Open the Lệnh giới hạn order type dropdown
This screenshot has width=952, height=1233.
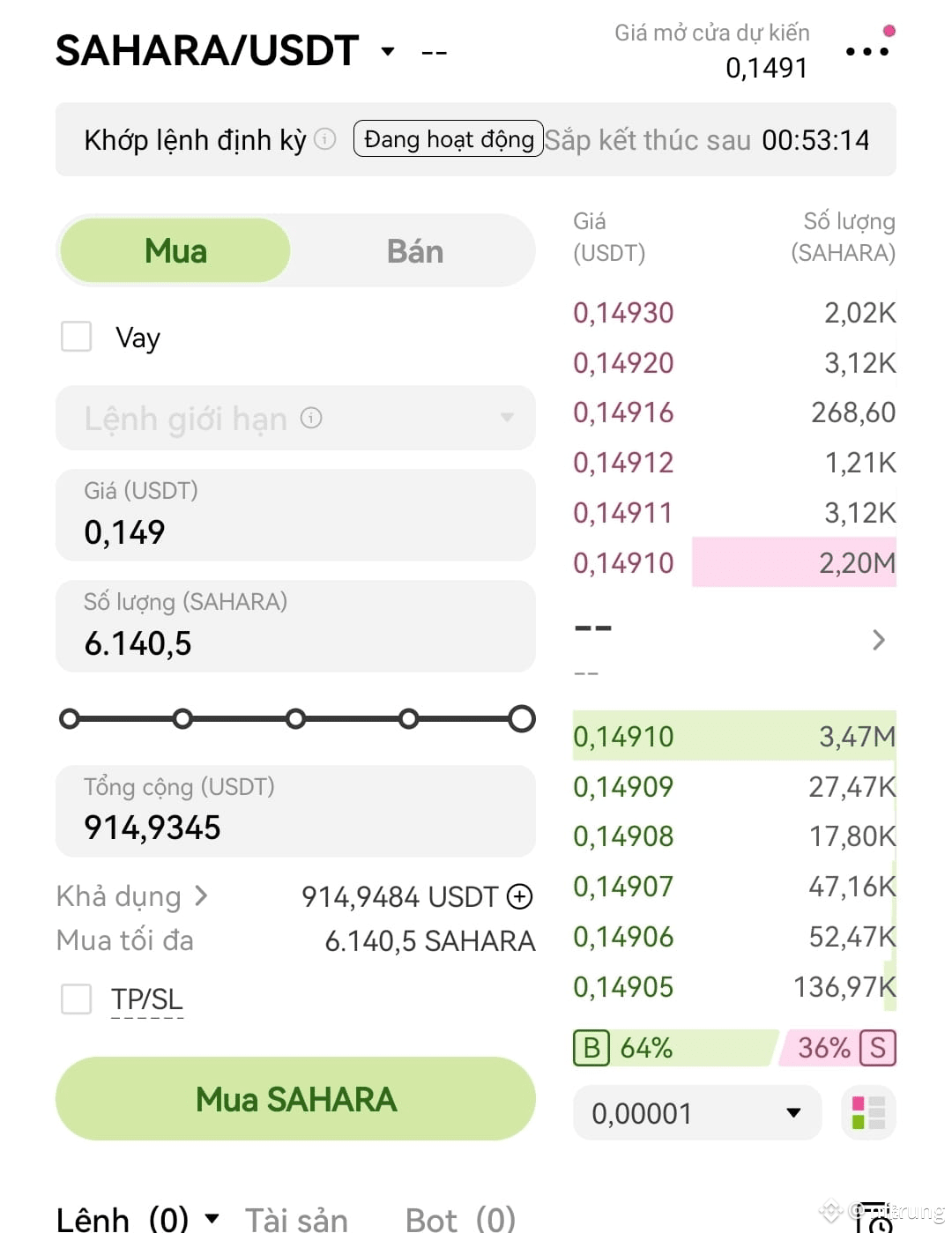point(295,418)
